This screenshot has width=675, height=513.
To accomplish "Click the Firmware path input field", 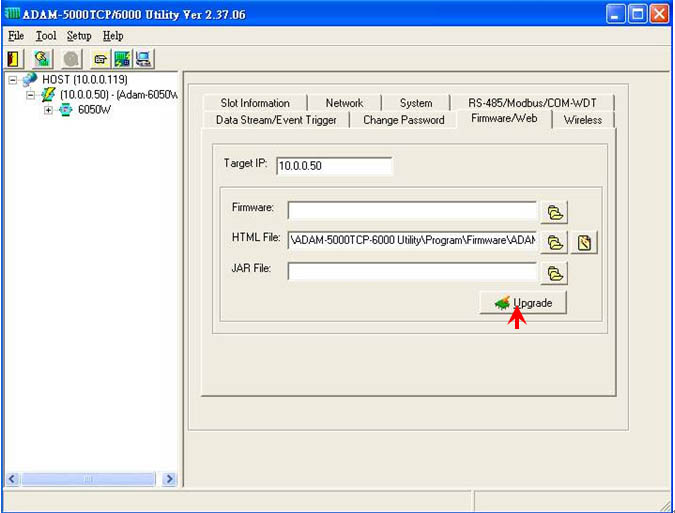I will point(412,210).
